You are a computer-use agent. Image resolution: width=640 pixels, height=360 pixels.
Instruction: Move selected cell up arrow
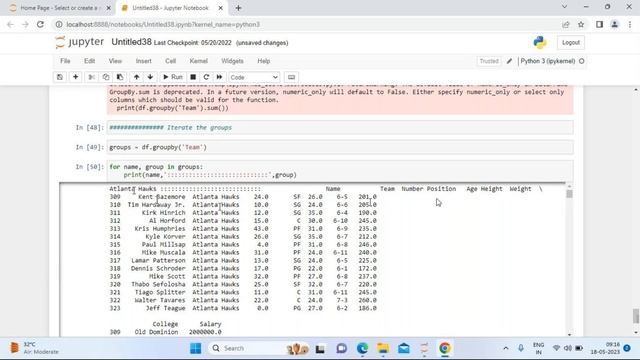coord(136,77)
